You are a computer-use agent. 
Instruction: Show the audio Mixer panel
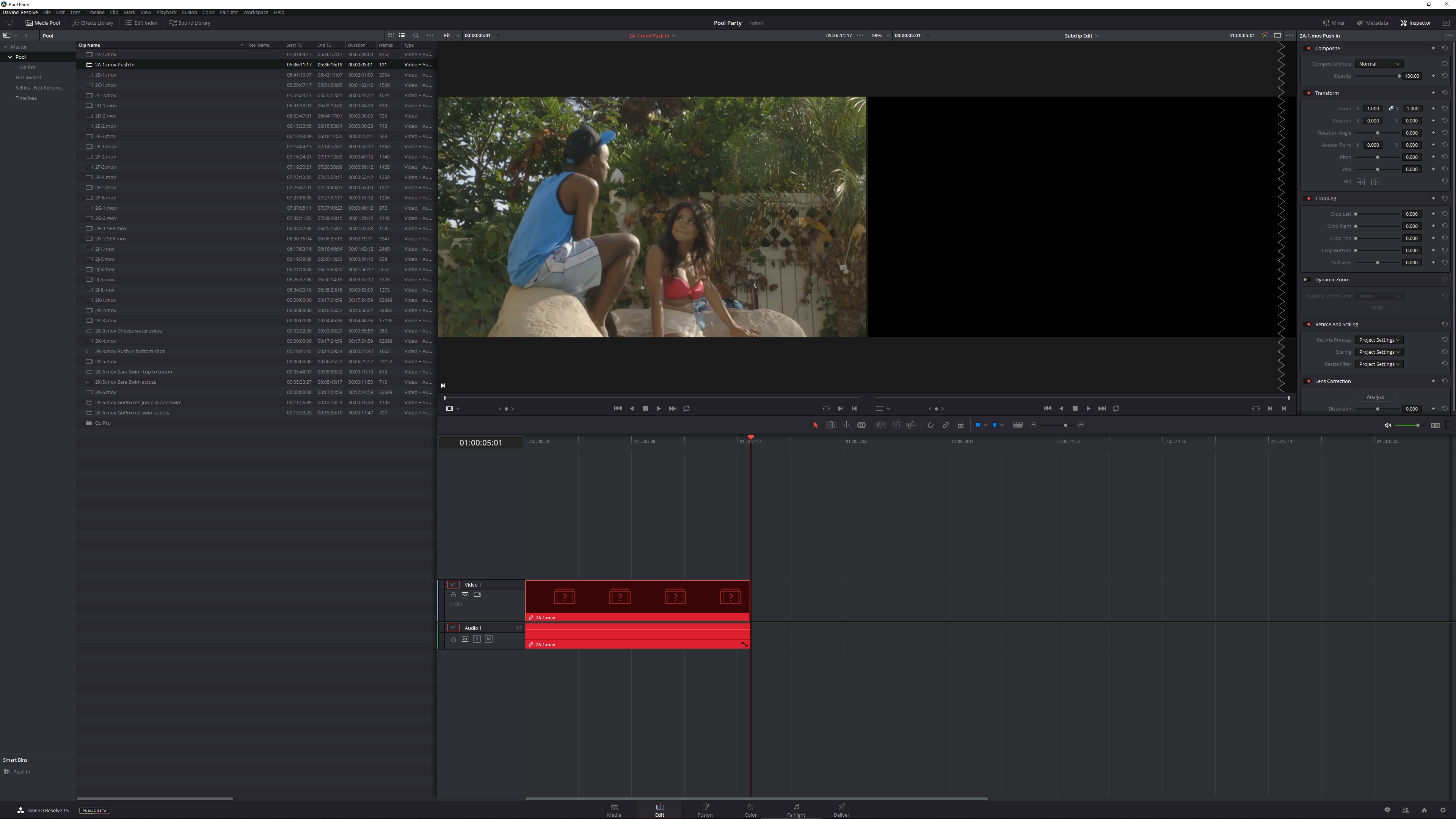tap(1334, 23)
